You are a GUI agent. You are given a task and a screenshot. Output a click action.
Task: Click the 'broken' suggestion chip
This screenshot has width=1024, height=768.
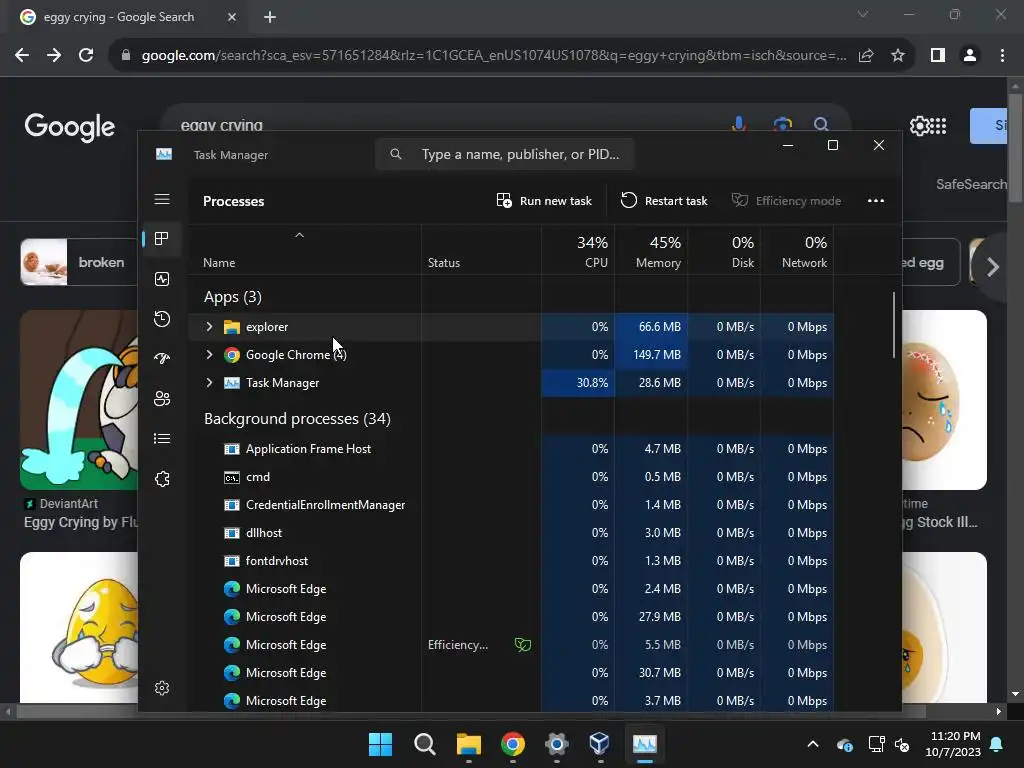click(x=78, y=262)
